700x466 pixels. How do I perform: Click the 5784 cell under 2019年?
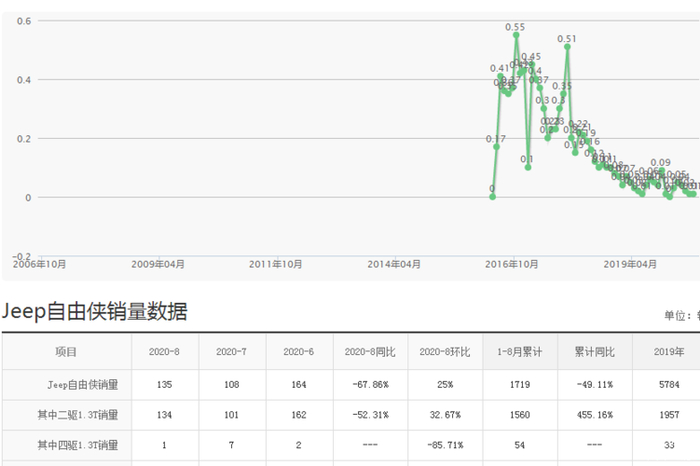click(669, 385)
